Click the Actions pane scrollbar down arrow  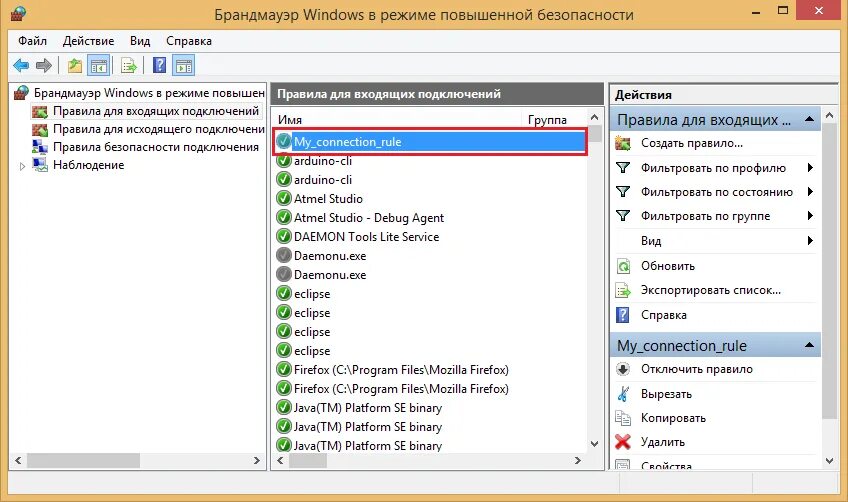[830, 461]
